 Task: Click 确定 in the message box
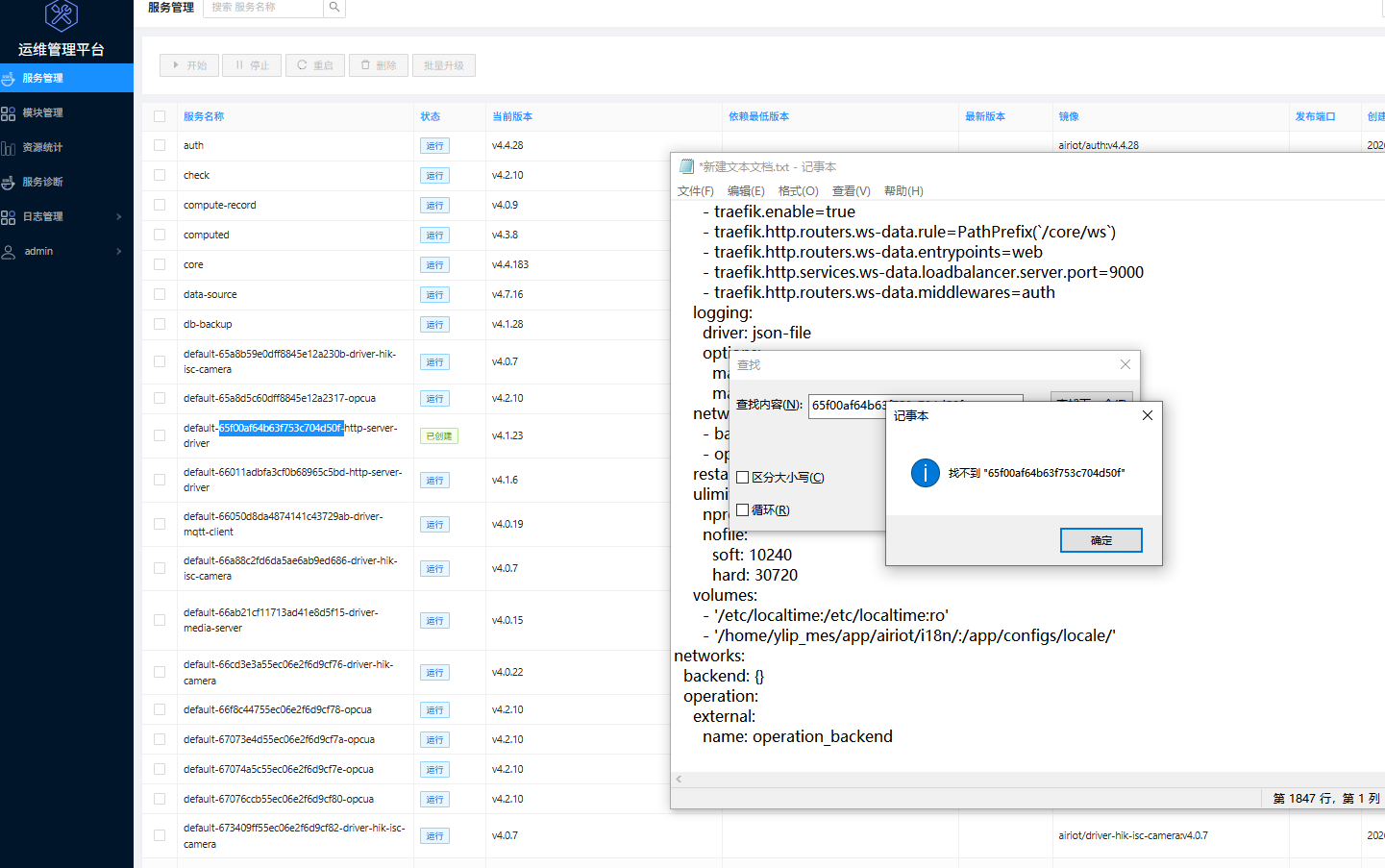(x=1101, y=540)
